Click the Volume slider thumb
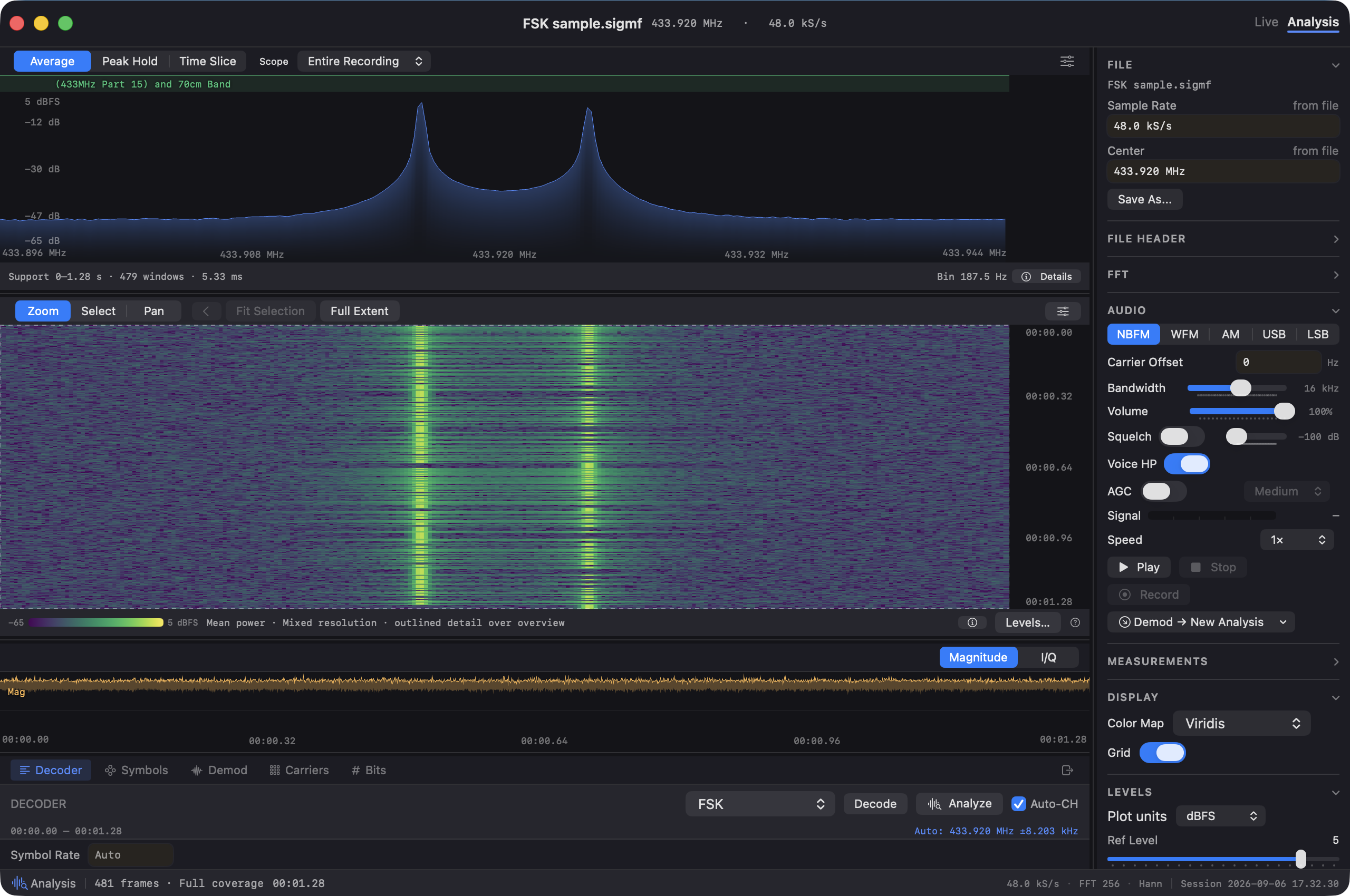Image resolution: width=1350 pixels, height=896 pixels. [1284, 411]
